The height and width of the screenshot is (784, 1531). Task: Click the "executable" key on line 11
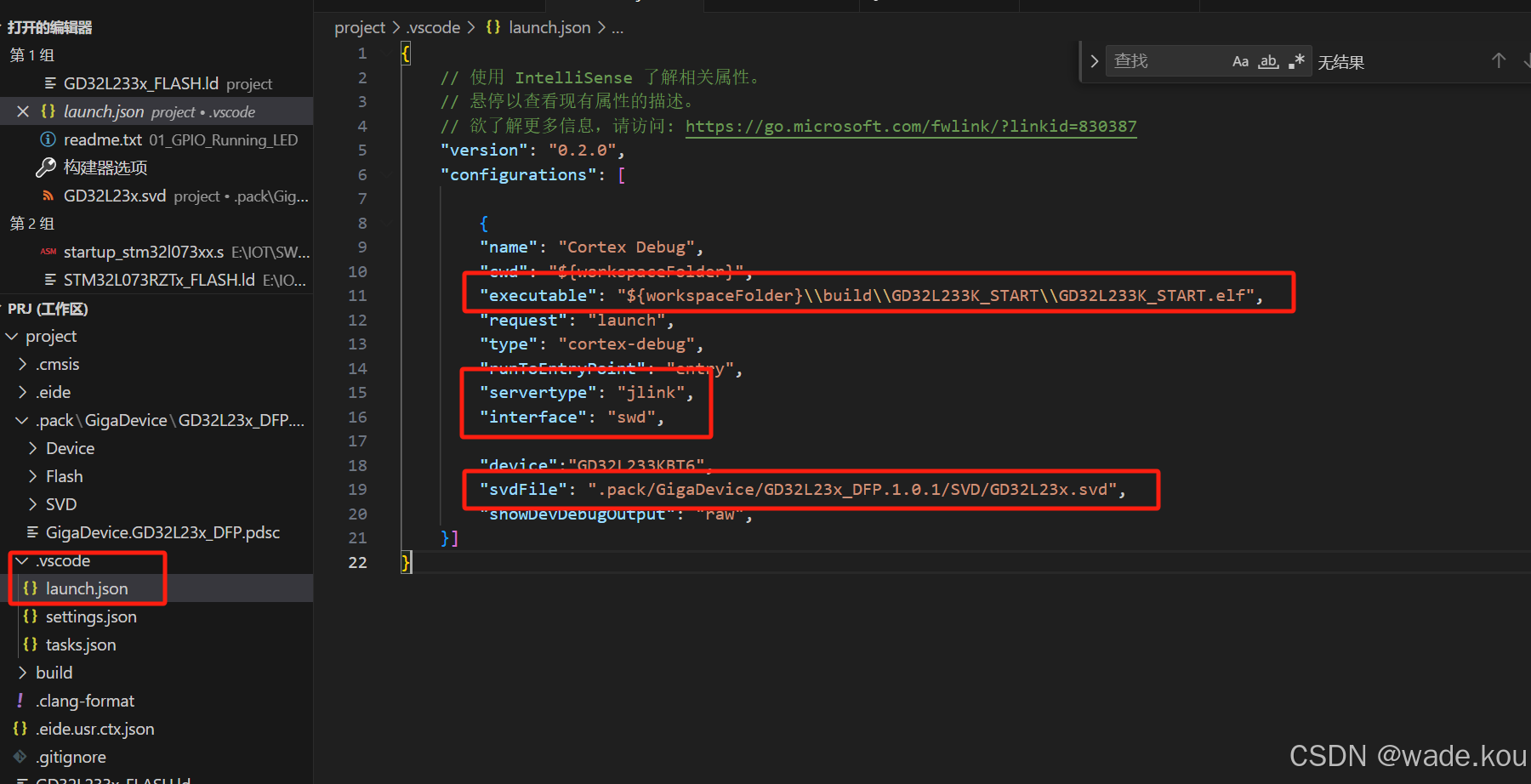(x=538, y=296)
